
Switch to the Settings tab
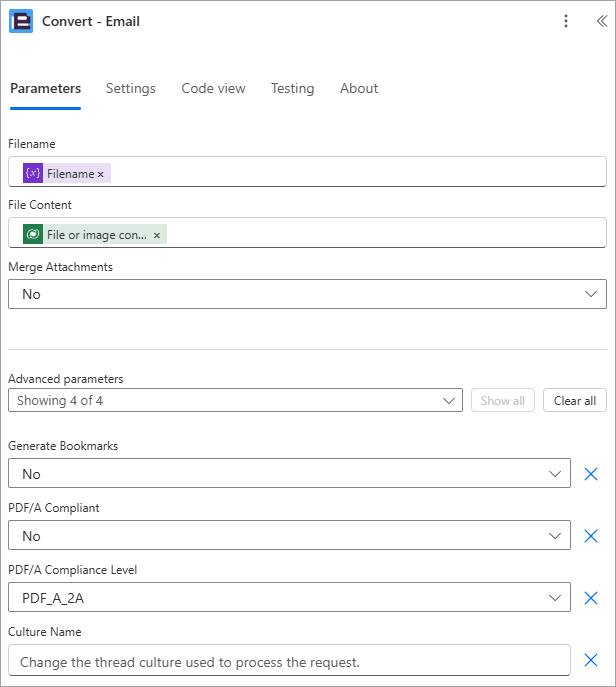click(131, 89)
